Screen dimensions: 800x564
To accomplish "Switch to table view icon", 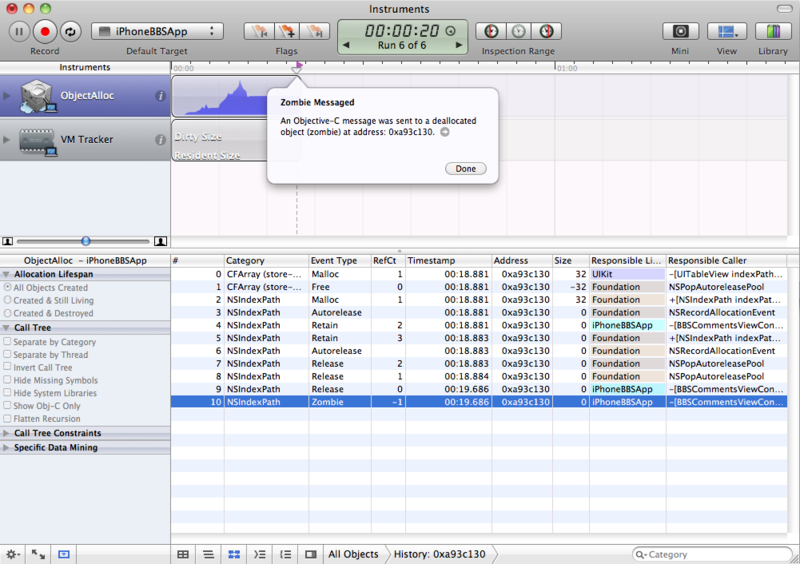I will (183, 554).
